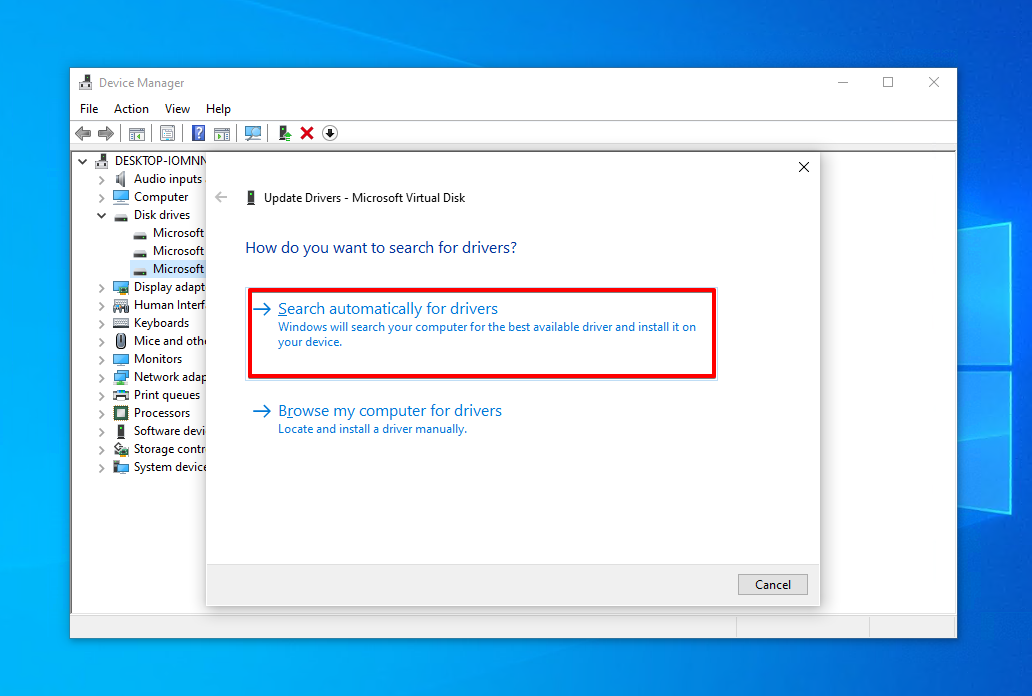Click the blue Help question-mark toolbar icon
The image size is (1032, 696).
point(198,134)
